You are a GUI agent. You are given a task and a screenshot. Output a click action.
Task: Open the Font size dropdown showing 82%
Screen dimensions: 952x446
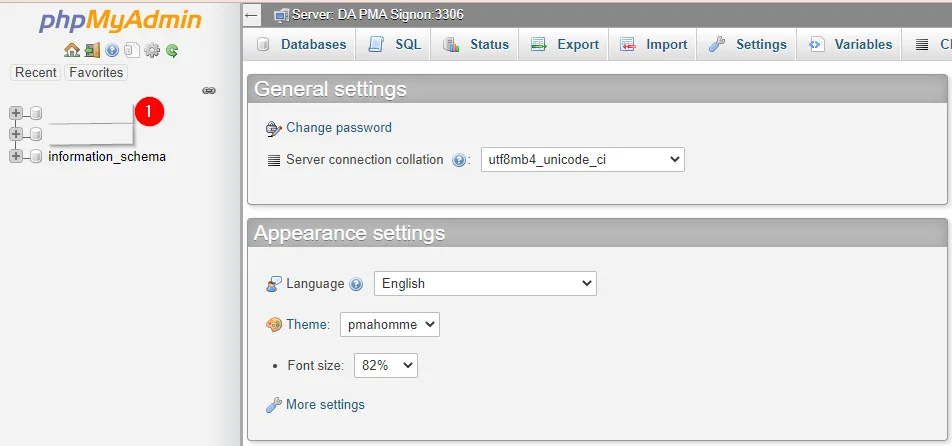[386, 365]
